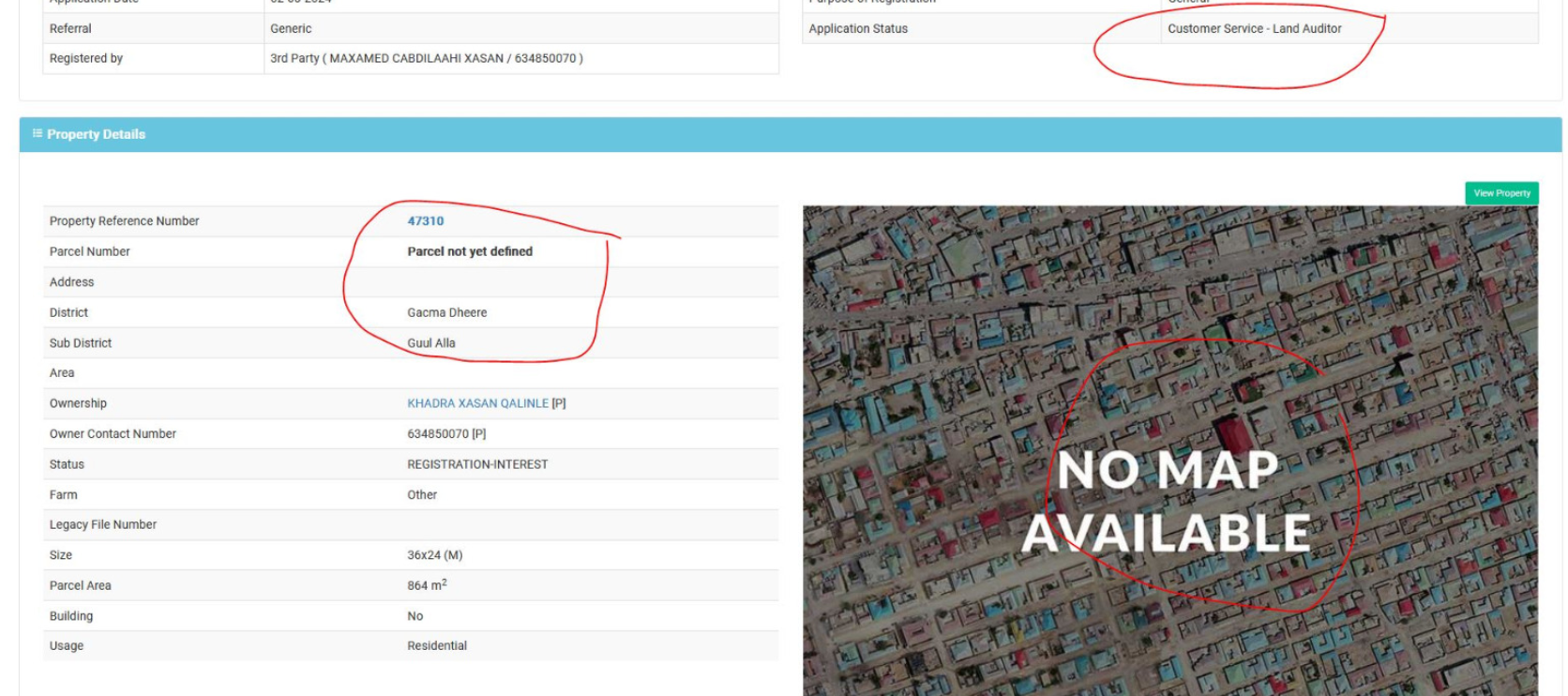Click the Building row label
This screenshot has height=696, width=1568.
(71, 616)
